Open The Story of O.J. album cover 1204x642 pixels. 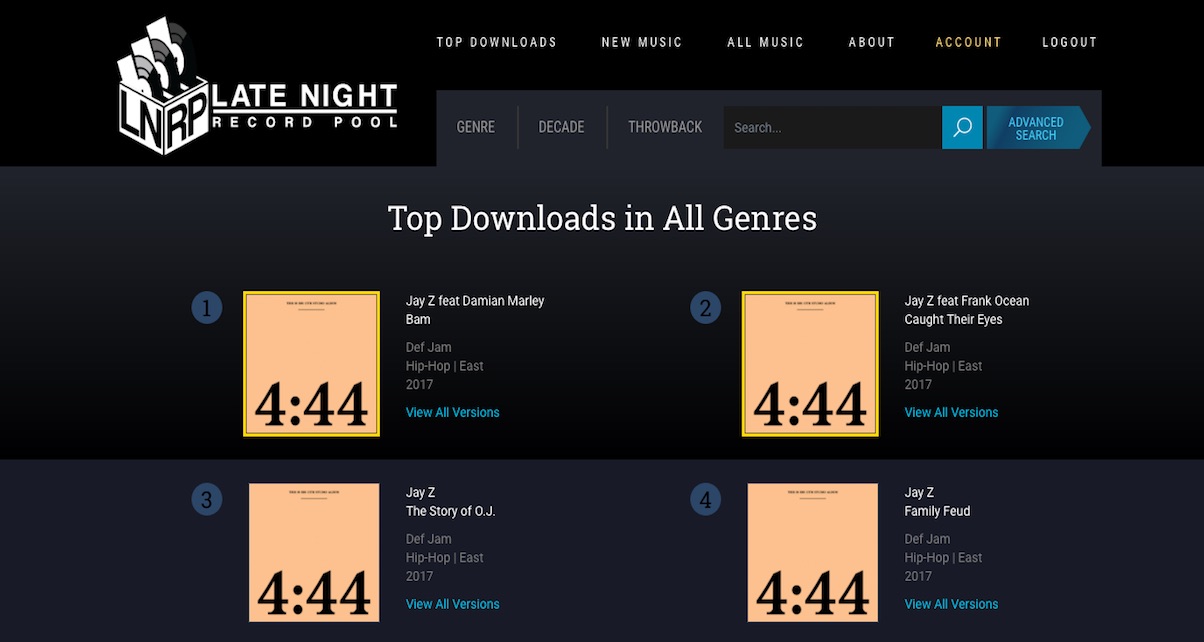click(314, 553)
